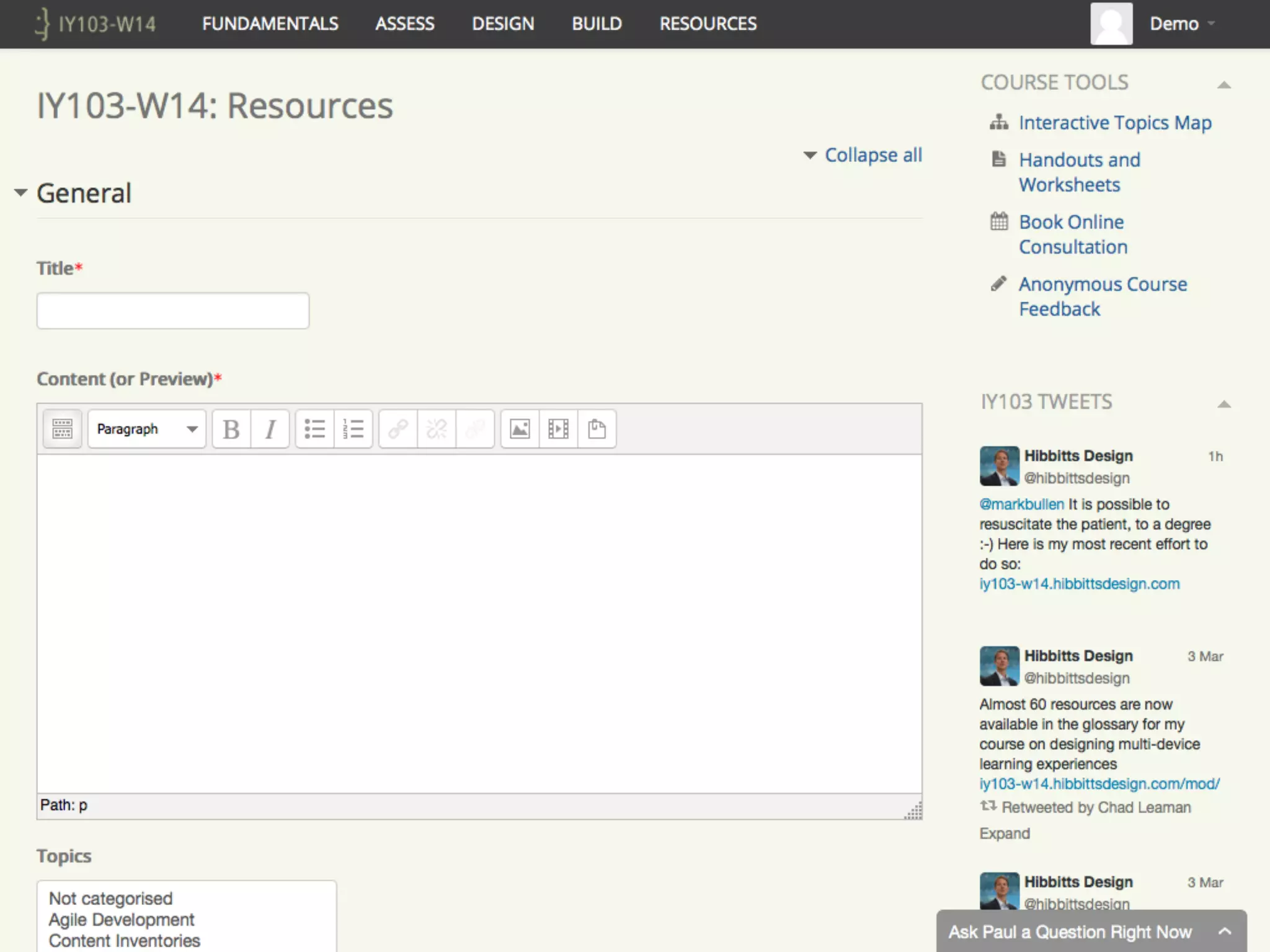Open the Fundamentals menu
Viewport: 1270px width, 952px height.
click(270, 24)
